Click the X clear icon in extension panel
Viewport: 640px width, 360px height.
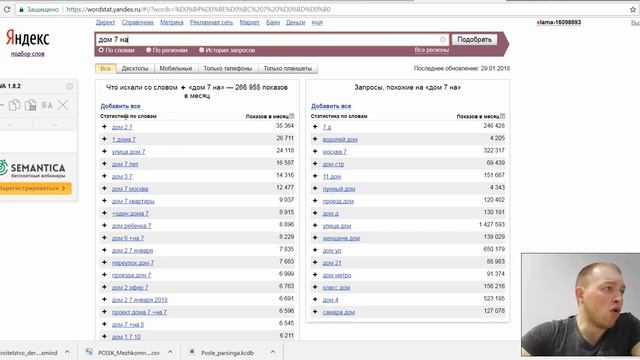coord(63,105)
